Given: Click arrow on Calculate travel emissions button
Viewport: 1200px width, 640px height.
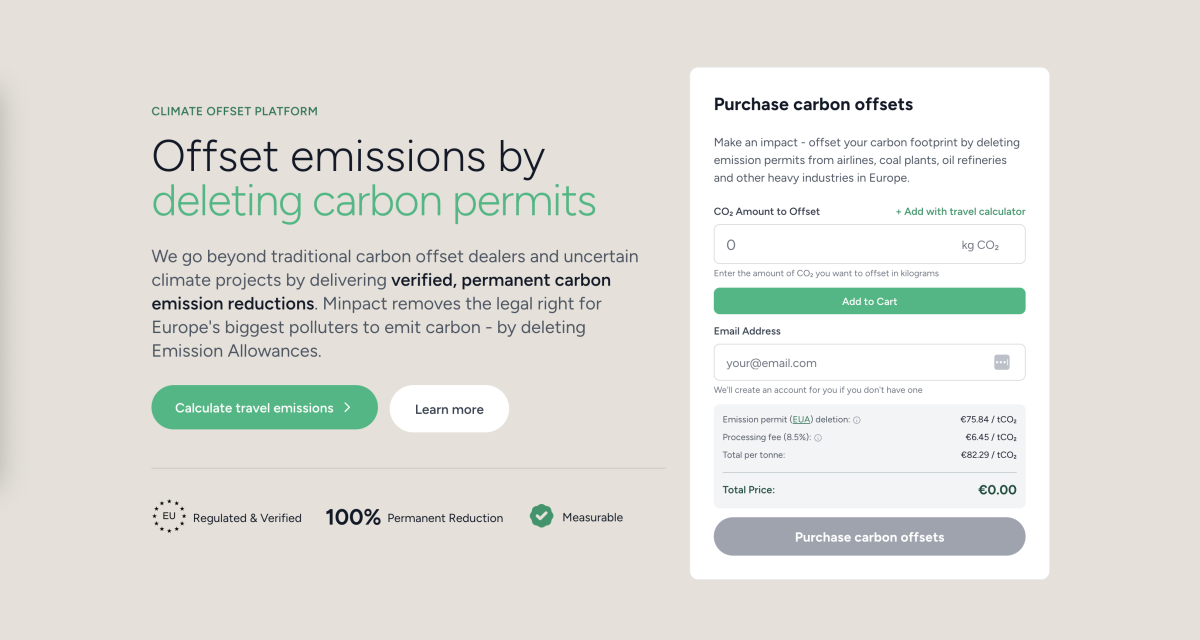Looking at the screenshot, I should point(347,408).
